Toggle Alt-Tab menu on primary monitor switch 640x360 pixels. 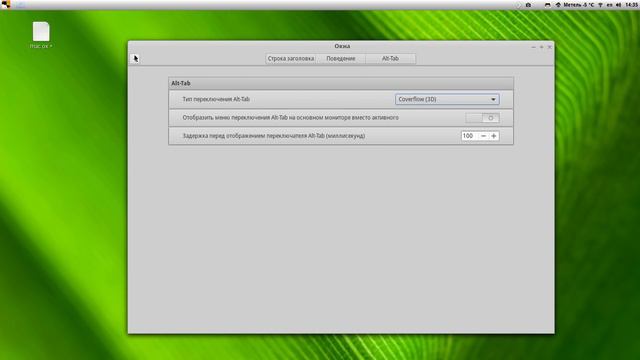click(482, 118)
